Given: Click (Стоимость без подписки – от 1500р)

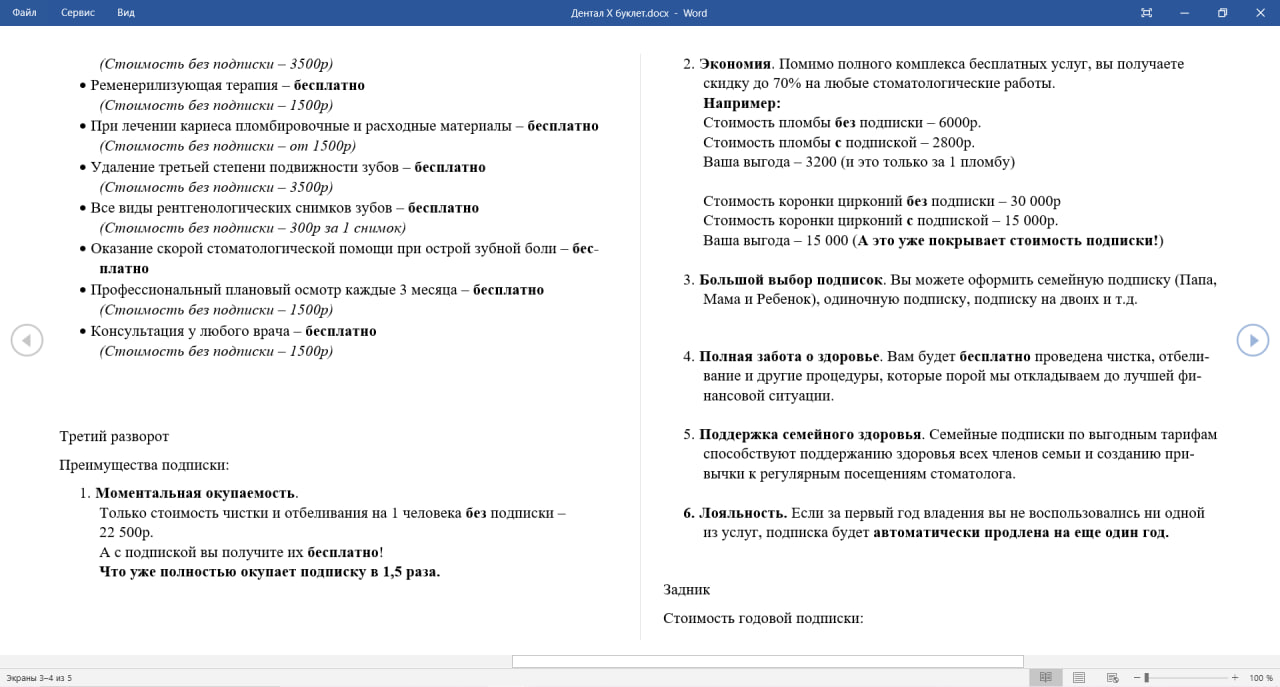Looking at the screenshot, I should [x=228, y=146].
